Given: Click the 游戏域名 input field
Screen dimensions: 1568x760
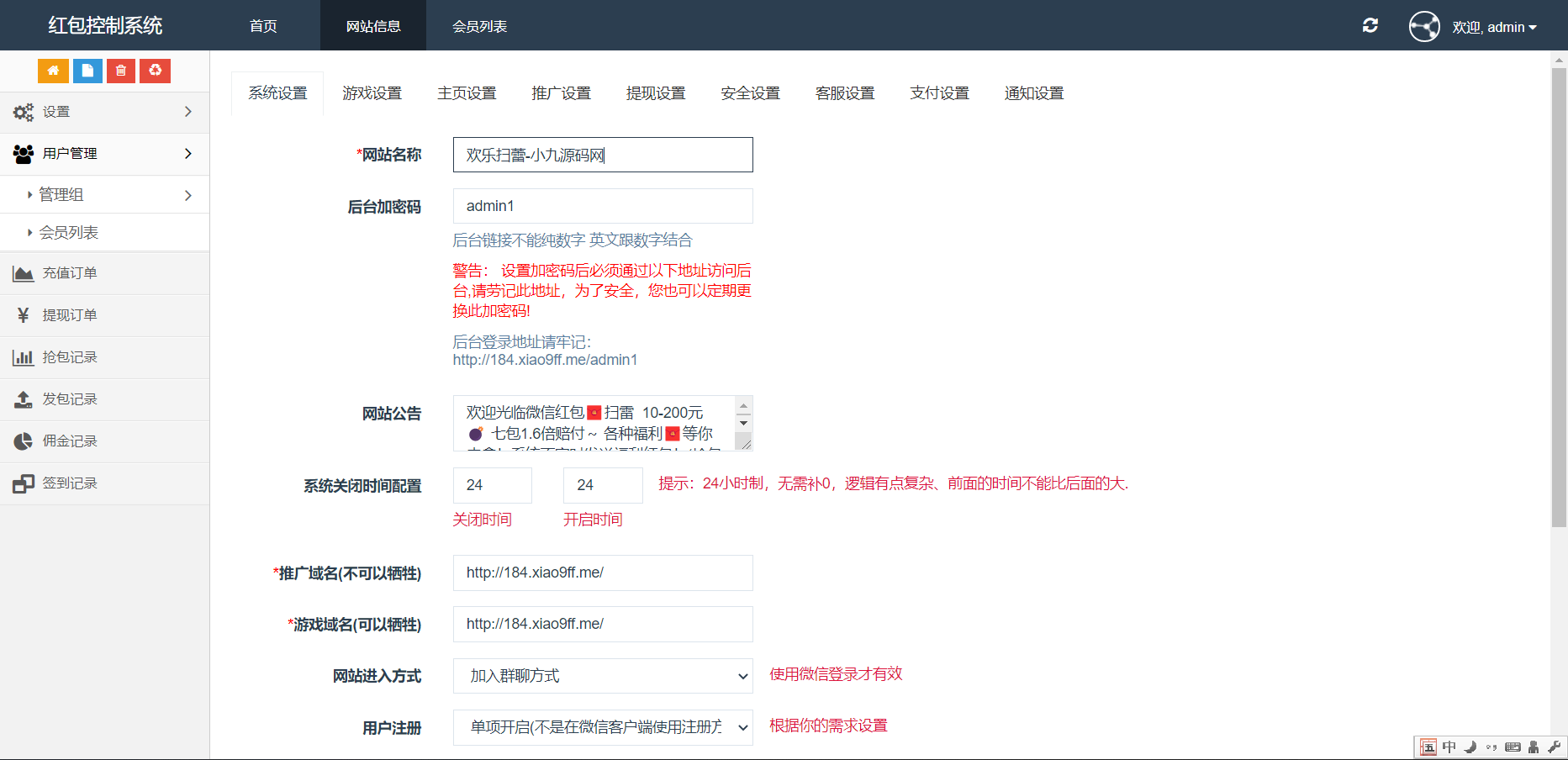Looking at the screenshot, I should pyautogui.click(x=603, y=624).
